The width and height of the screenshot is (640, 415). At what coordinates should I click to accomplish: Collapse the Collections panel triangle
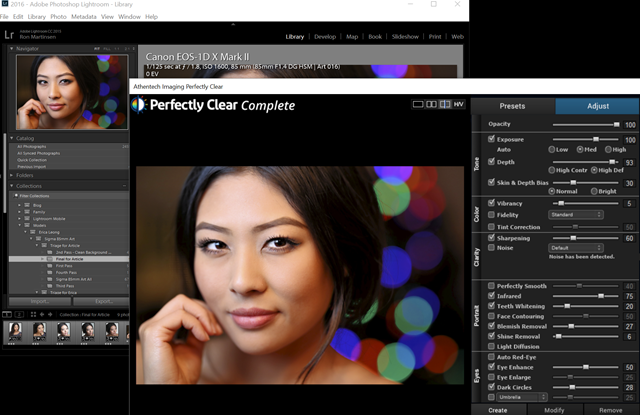tap(11, 186)
